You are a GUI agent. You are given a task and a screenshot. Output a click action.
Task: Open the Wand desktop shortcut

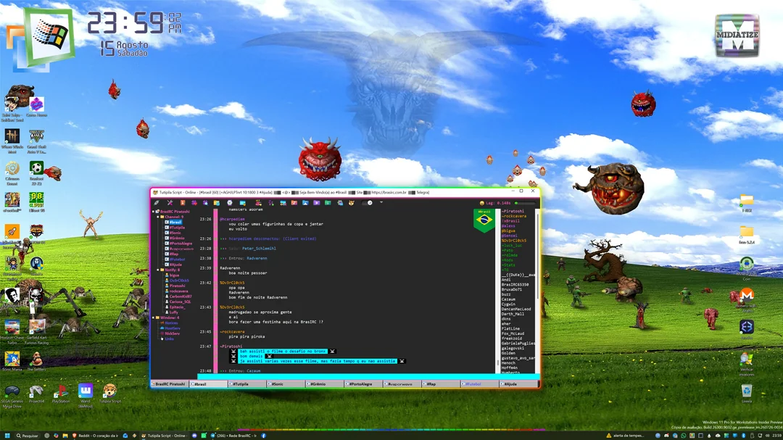point(85,395)
